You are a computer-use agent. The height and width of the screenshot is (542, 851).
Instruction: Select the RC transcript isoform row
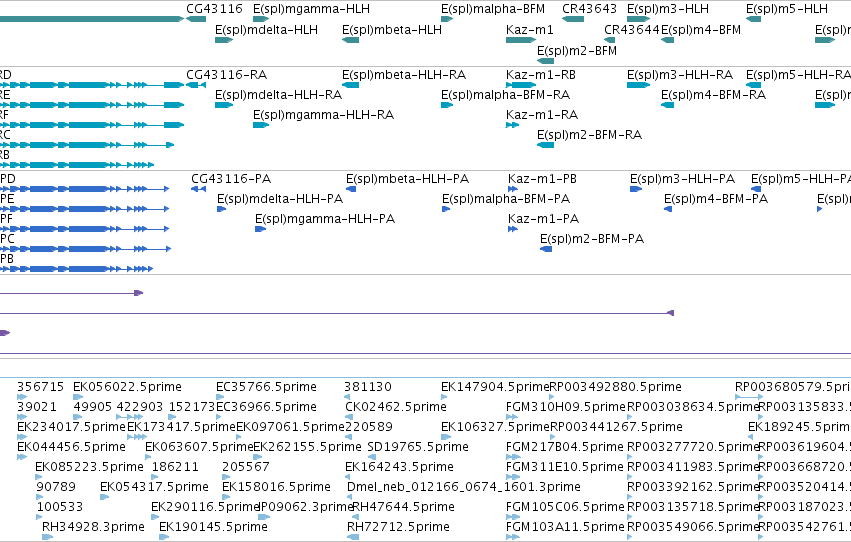point(87,145)
